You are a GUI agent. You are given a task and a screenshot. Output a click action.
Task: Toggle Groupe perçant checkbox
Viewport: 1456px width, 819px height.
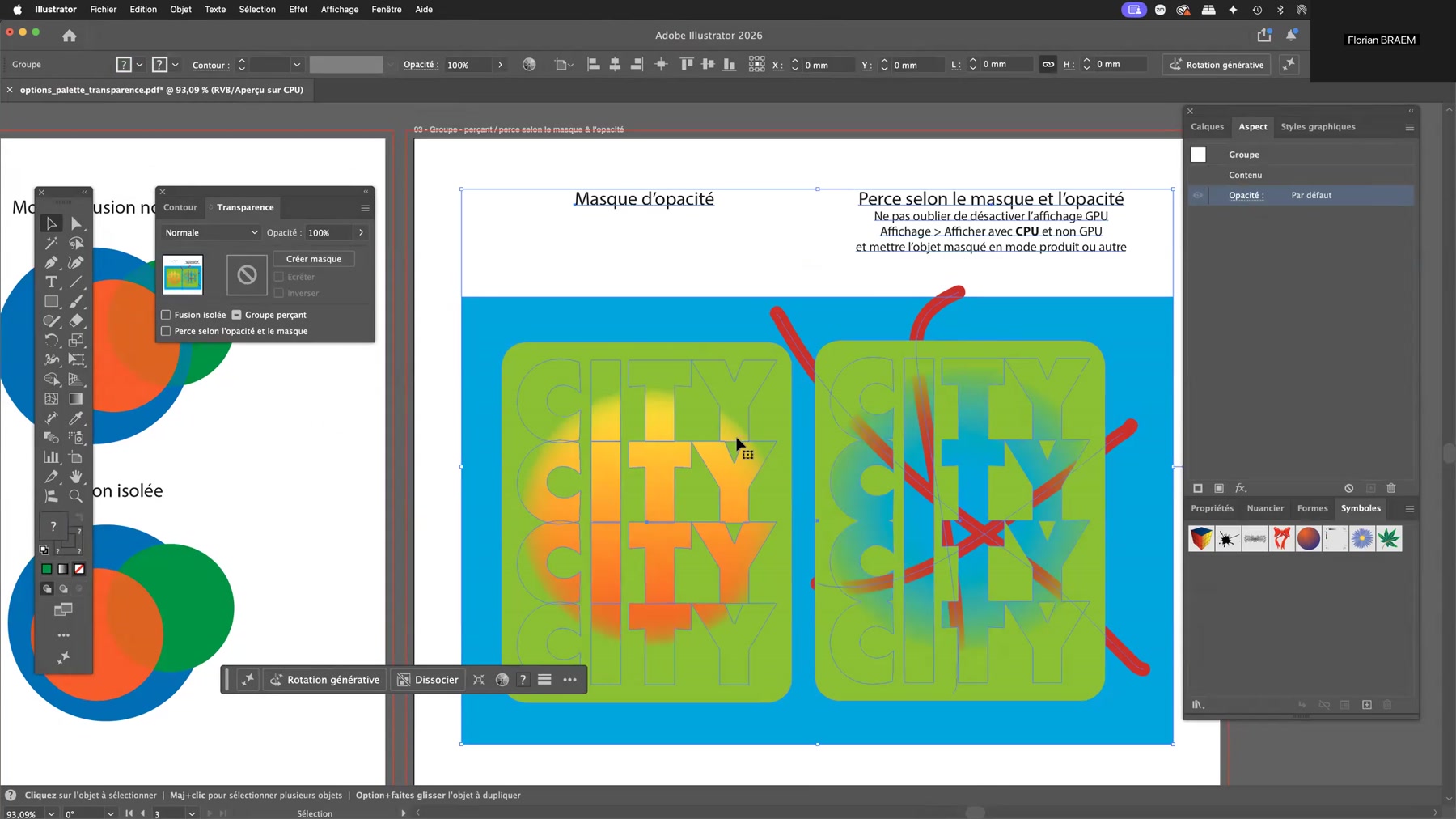pos(237,315)
